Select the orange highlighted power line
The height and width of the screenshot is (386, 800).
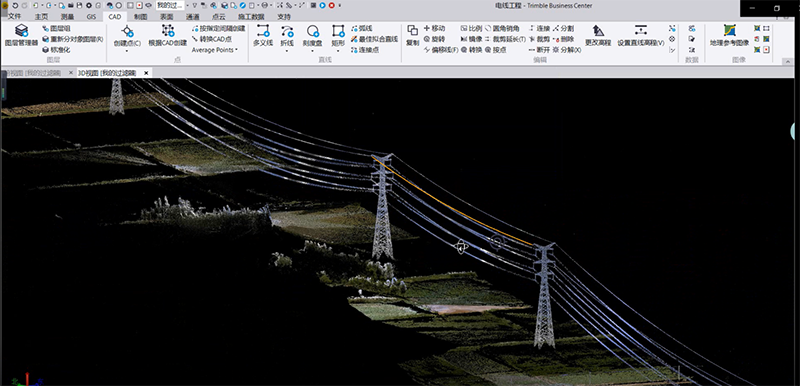pos(452,206)
